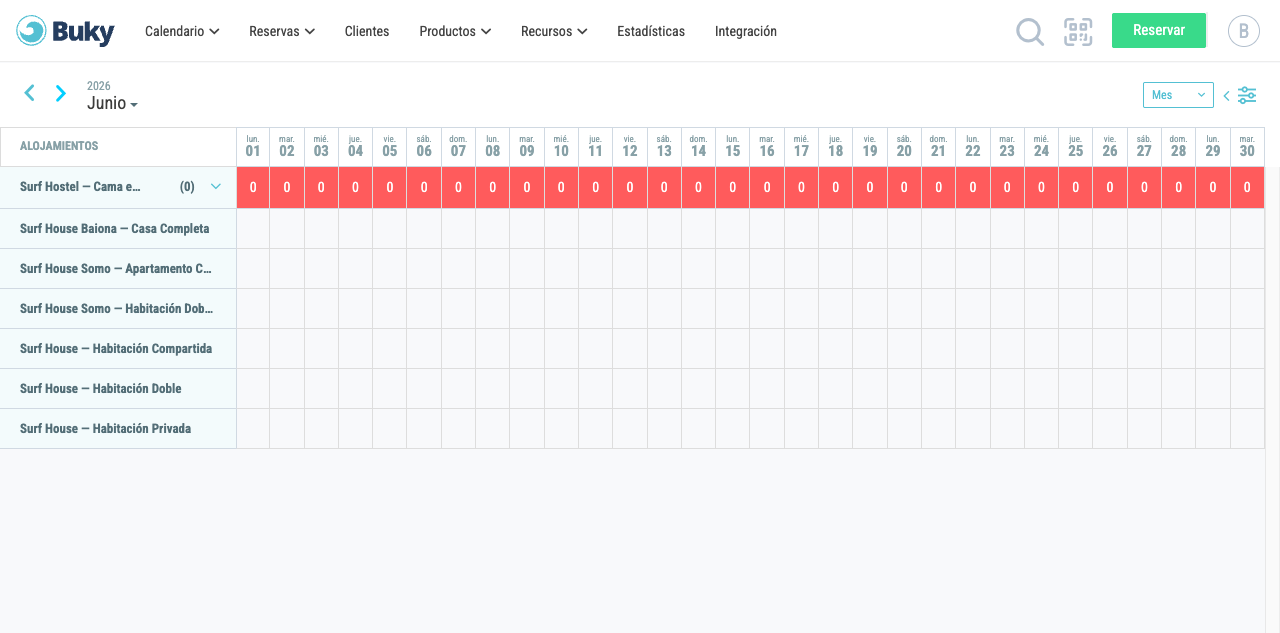Open the Calendario menu
The image size is (1280, 633).
pos(182,31)
